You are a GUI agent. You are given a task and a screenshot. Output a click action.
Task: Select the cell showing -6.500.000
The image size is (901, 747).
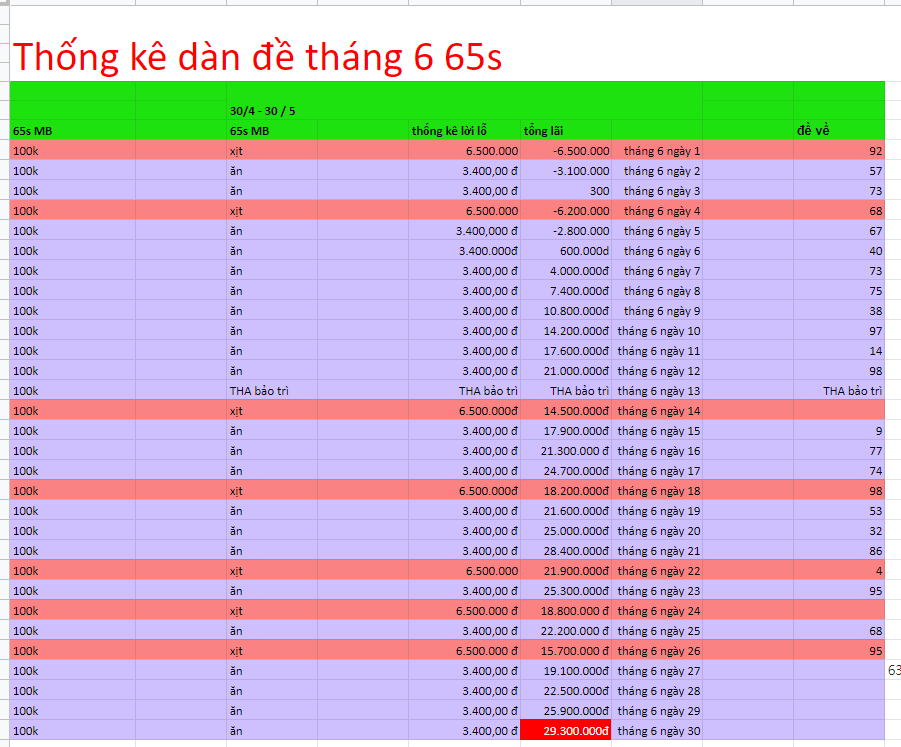(x=566, y=151)
